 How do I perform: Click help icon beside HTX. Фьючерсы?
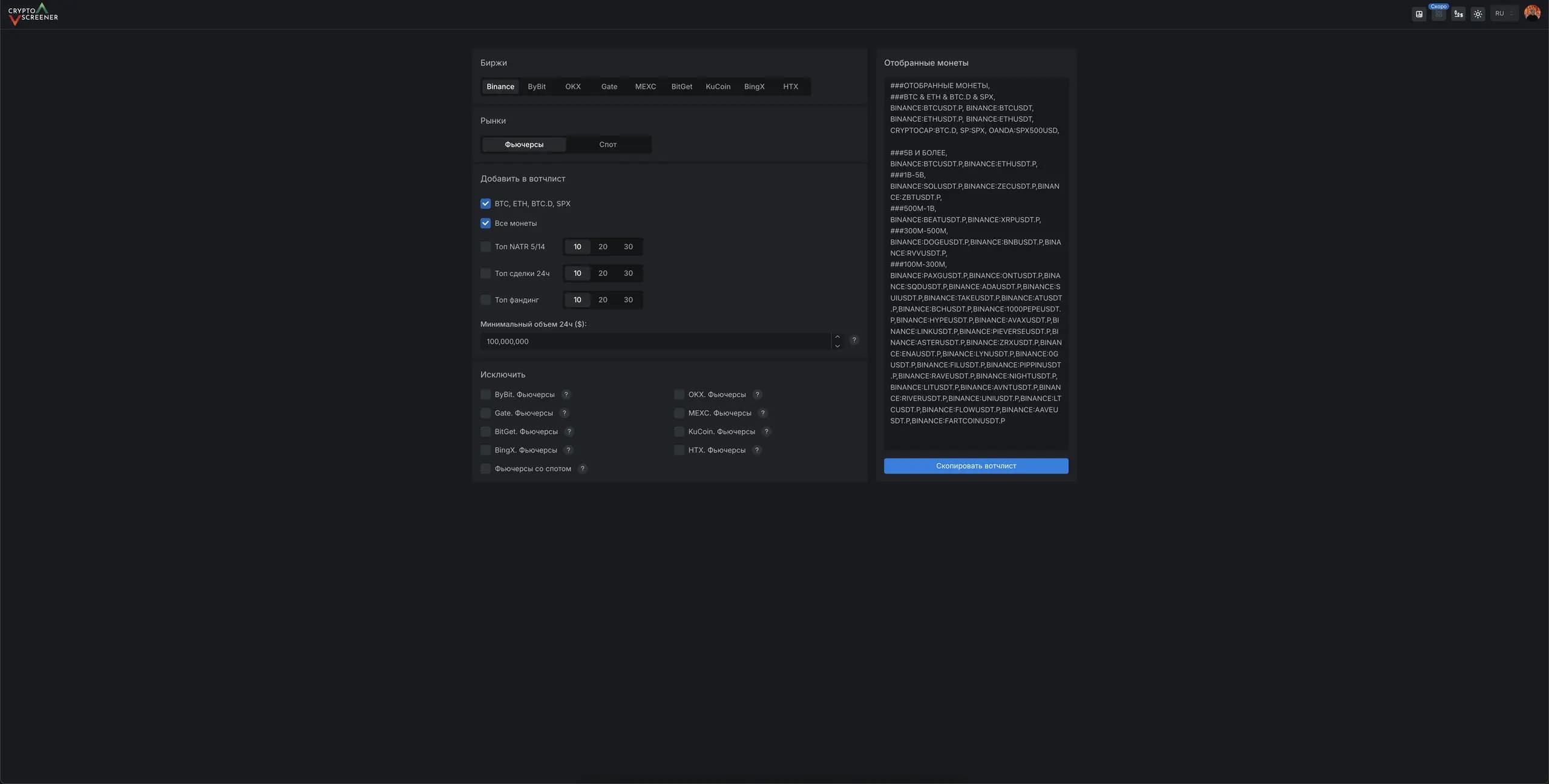756,450
